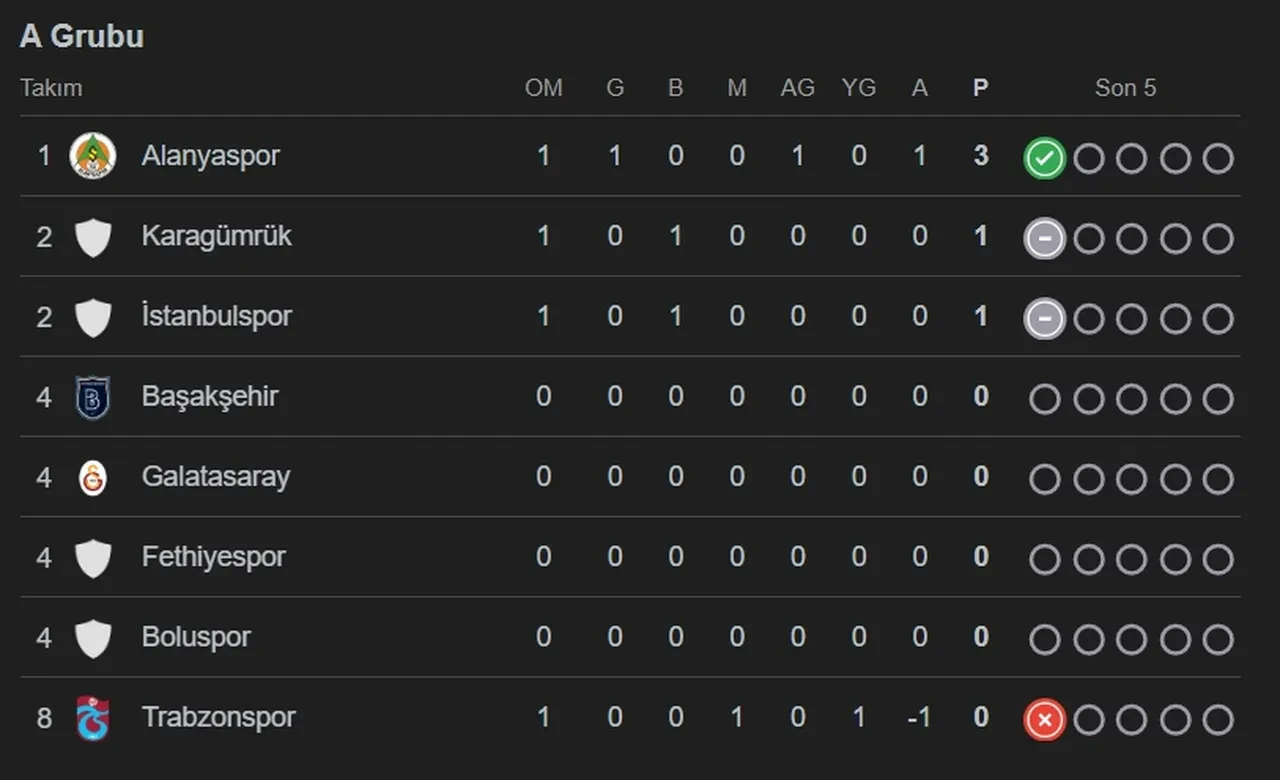The width and height of the screenshot is (1280, 780).
Task: Click the Başakşehir club crest
Action: click(x=93, y=397)
